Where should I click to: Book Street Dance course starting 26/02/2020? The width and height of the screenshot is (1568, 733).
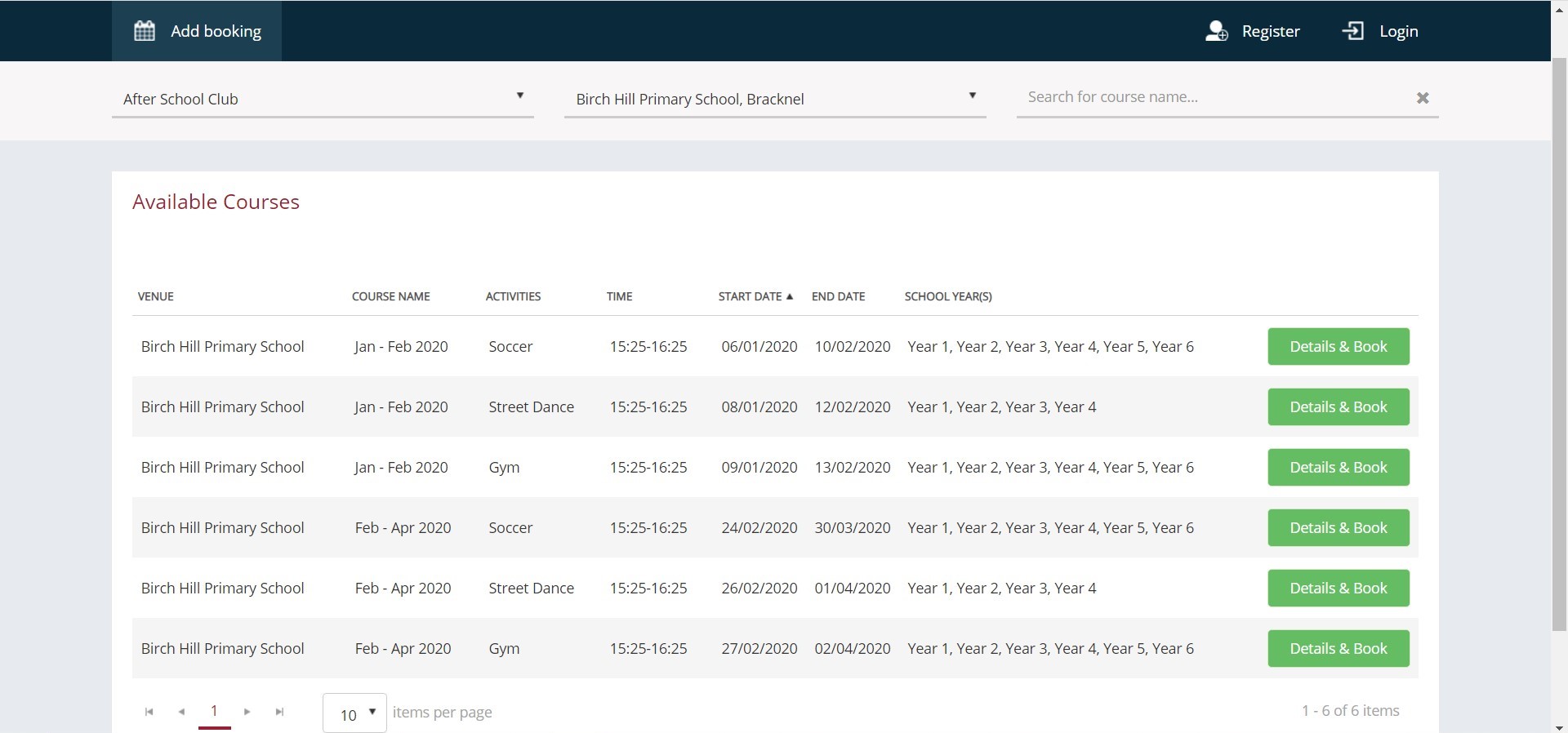point(1339,588)
